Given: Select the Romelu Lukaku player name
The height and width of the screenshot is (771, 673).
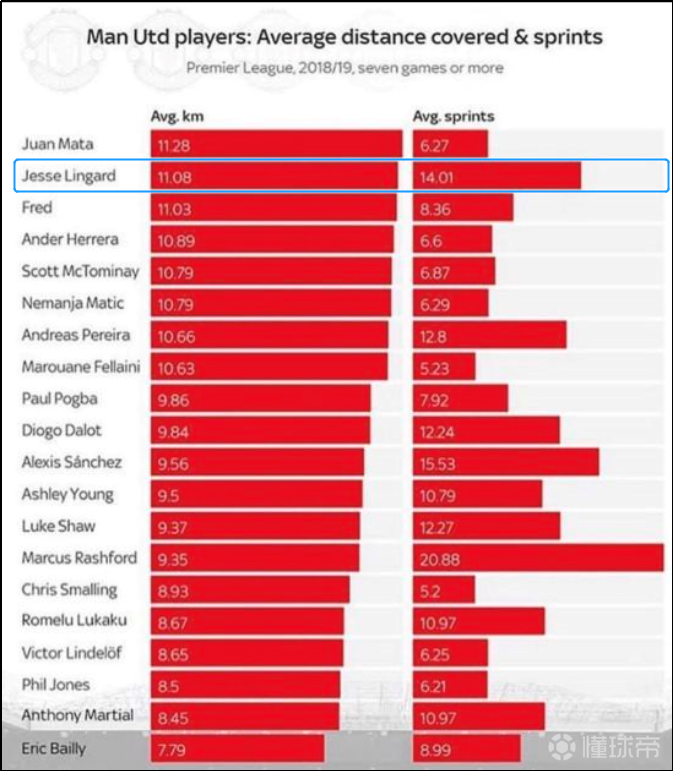Looking at the screenshot, I should pos(75,621).
